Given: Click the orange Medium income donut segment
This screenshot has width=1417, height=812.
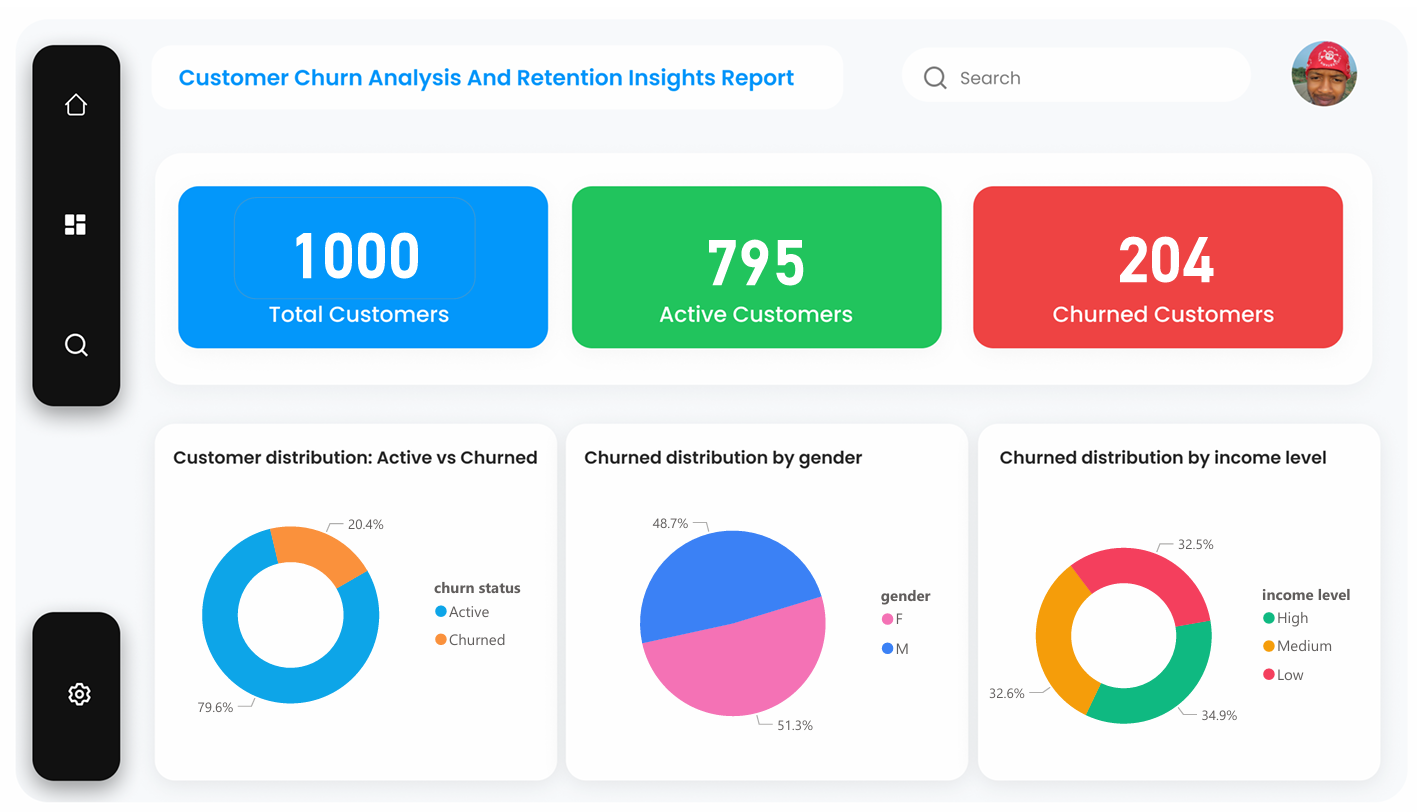Looking at the screenshot, I should point(1055,640).
